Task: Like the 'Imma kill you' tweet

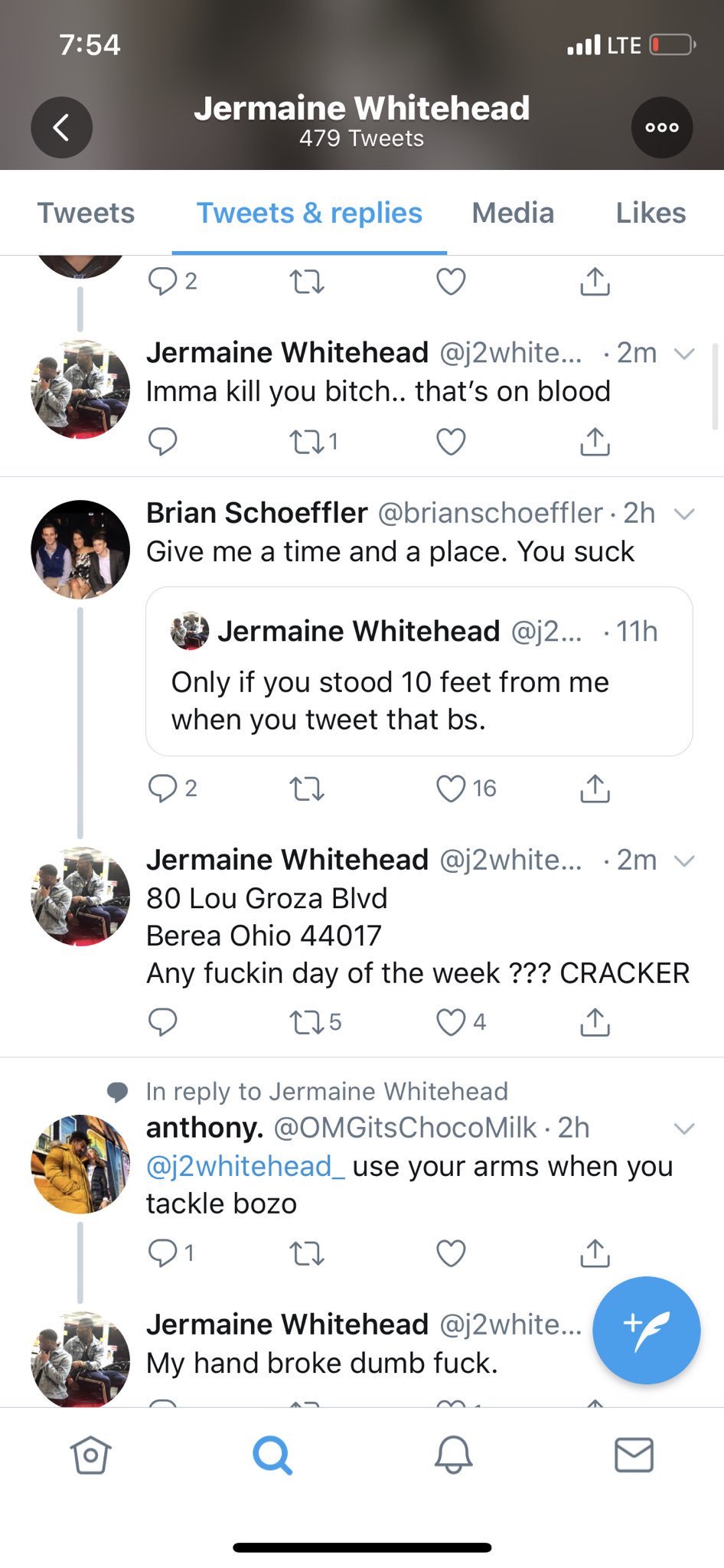Action: click(x=451, y=442)
